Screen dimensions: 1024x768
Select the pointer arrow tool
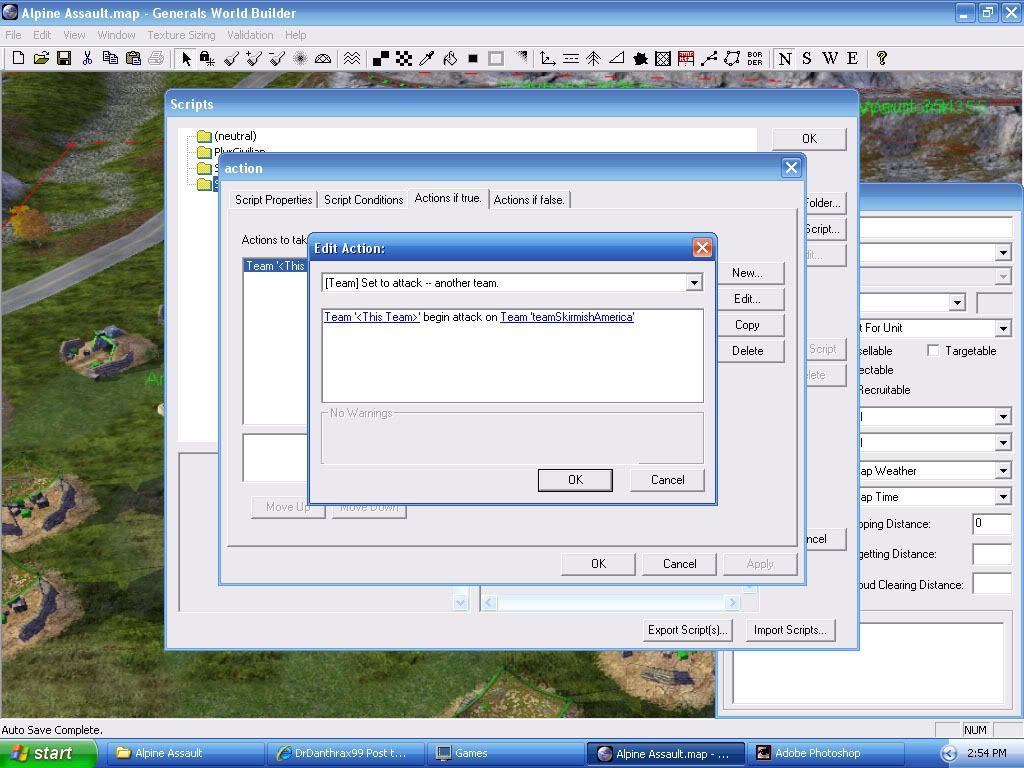[186, 58]
